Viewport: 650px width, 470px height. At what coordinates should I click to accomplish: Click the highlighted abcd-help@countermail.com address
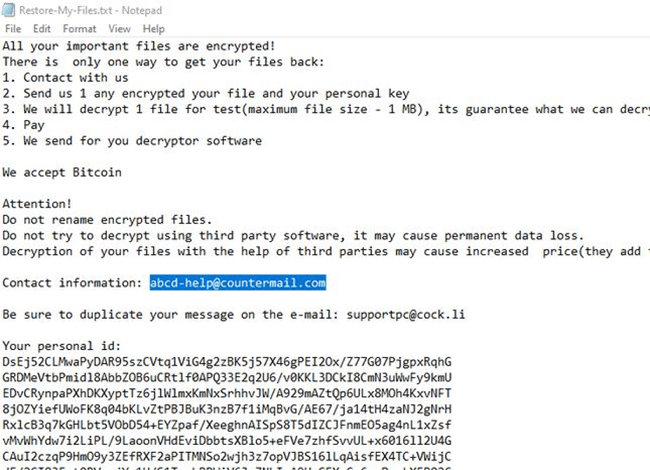[x=238, y=283]
